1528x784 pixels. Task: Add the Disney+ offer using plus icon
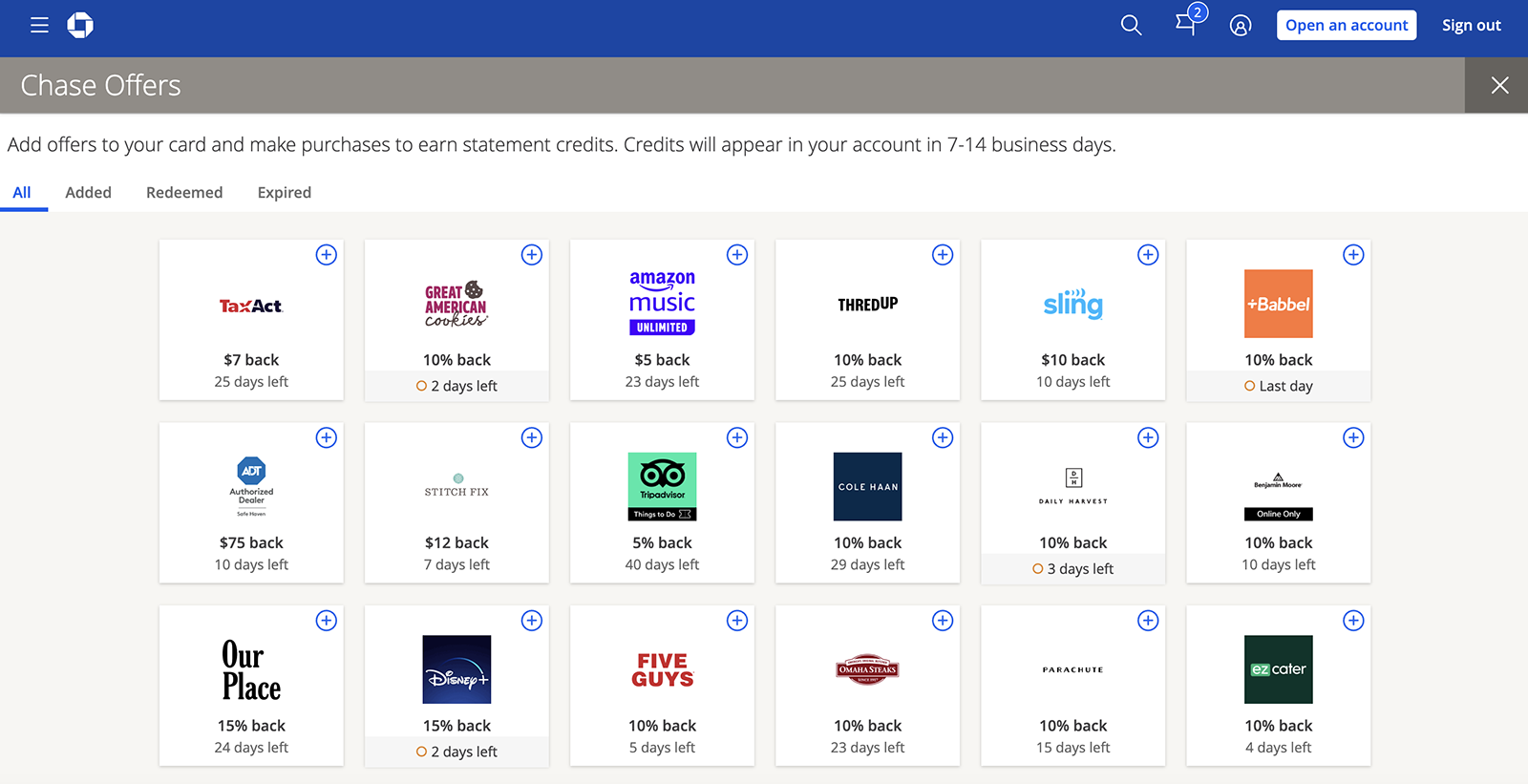point(532,621)
